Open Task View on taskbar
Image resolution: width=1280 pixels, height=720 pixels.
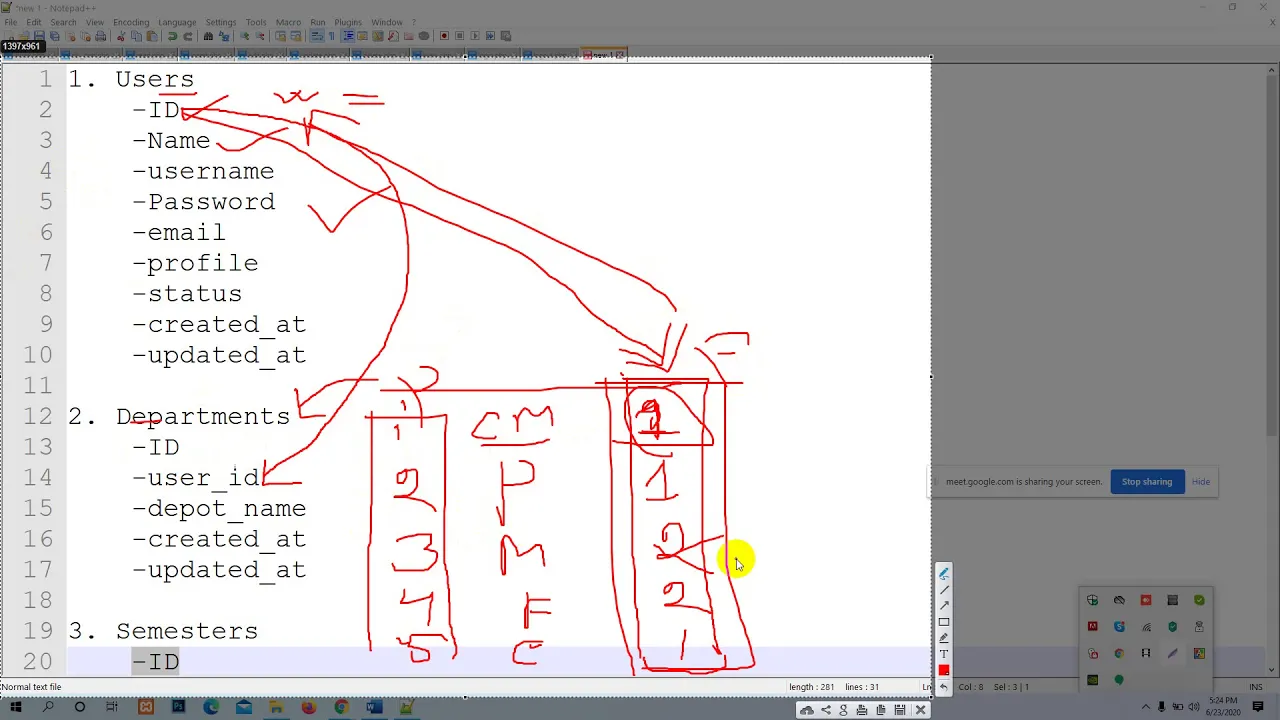(111, 707)
